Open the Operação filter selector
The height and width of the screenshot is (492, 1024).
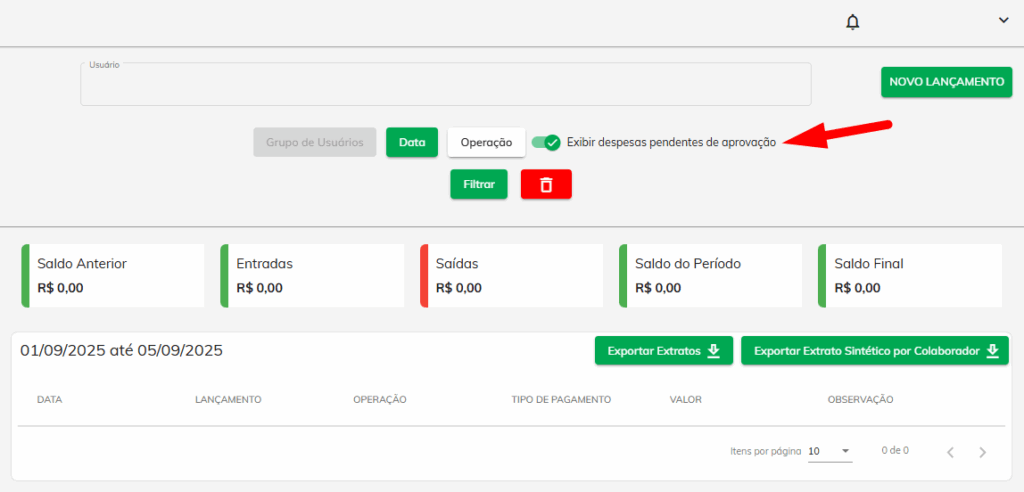(x=486, y=142)
